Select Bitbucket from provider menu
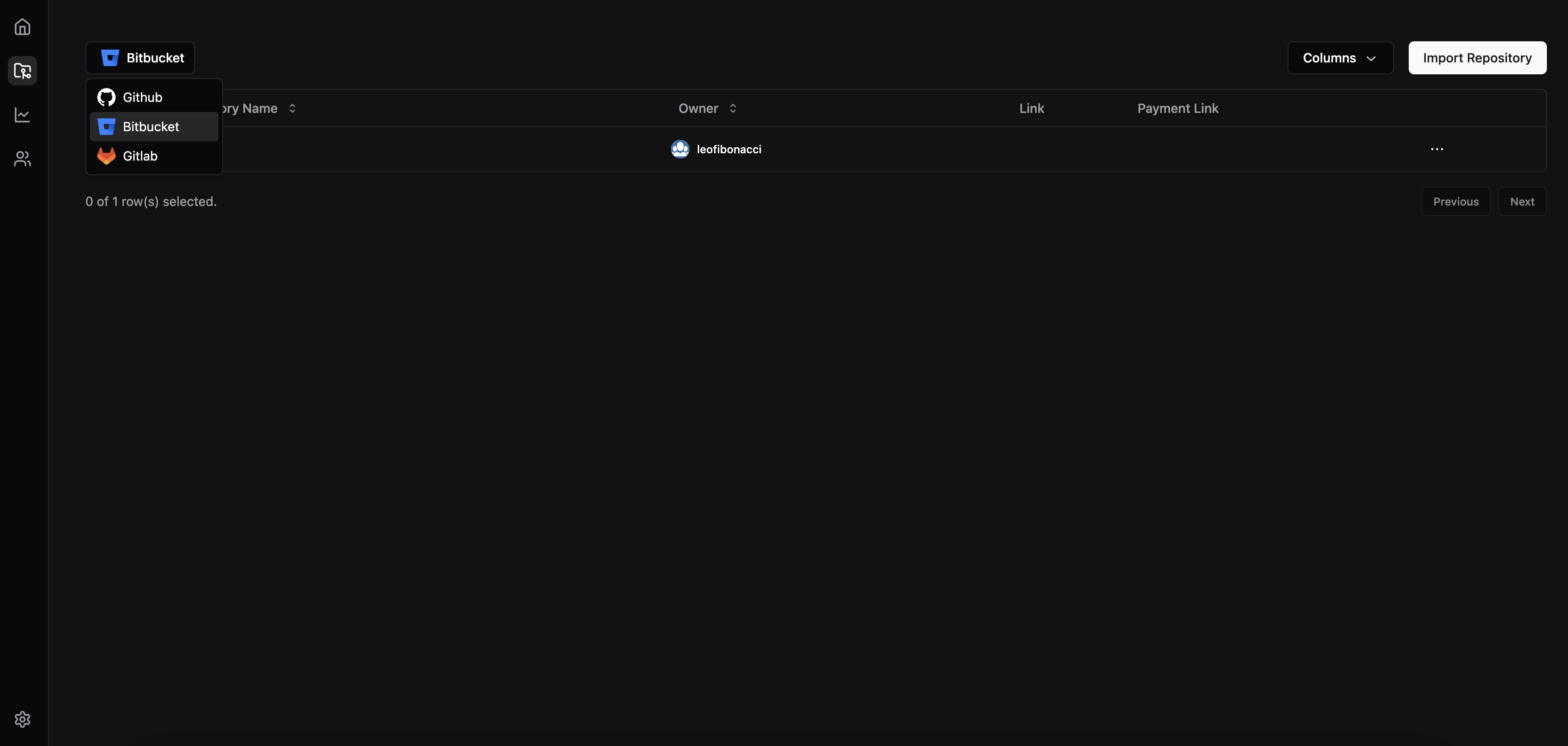This screenshot has width=1568, height=746. [x=154, y=127]
